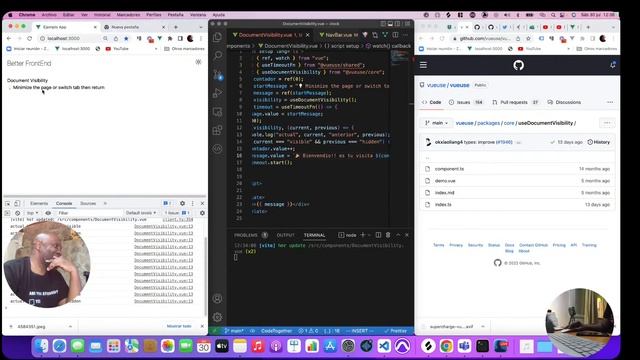Image resolution: width=640 pixels, height=360 pixels.
Task: Split the terminal in the VS Code panel
Action: [378, 235]
